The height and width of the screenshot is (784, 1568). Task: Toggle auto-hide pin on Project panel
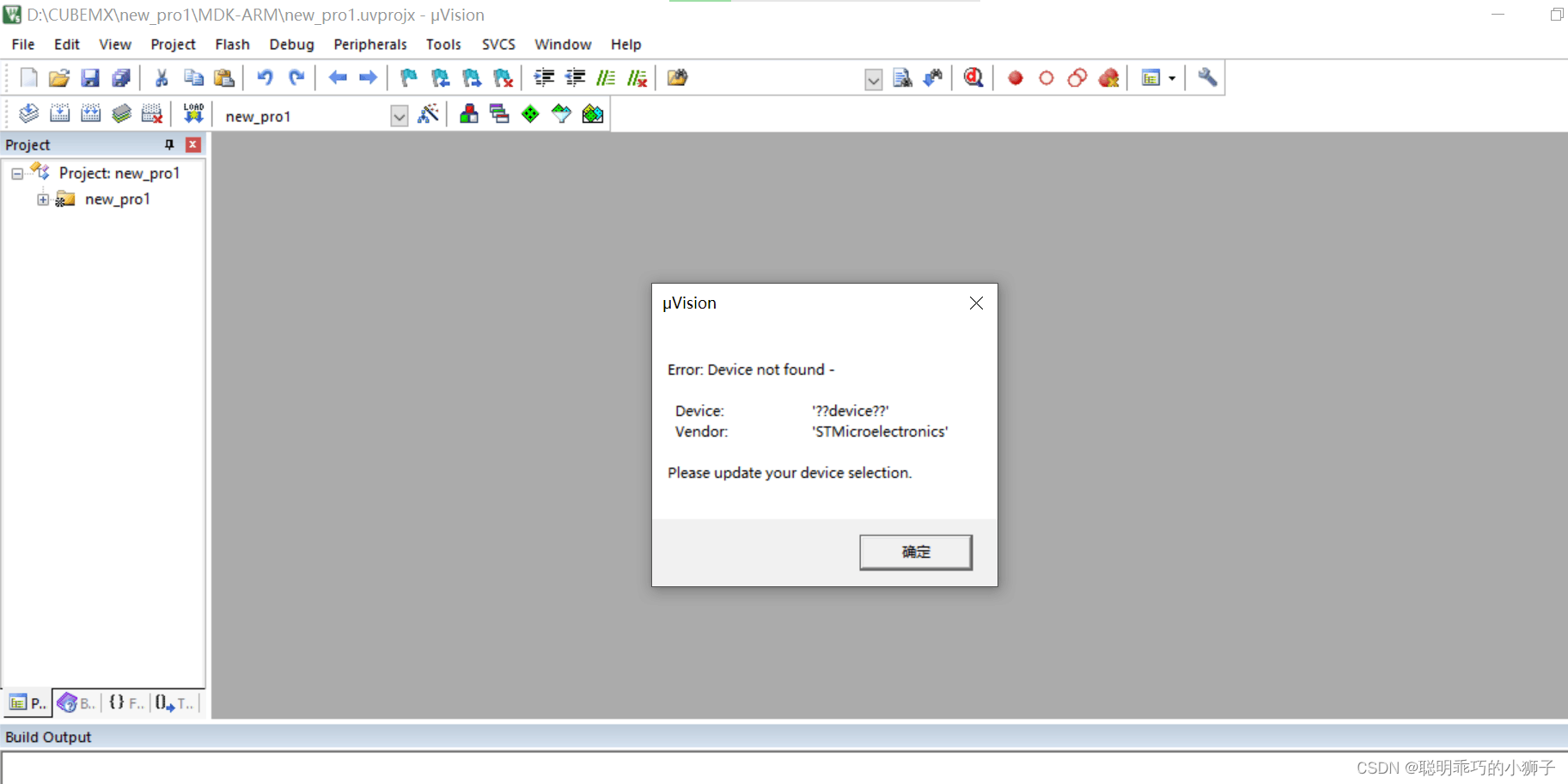(x=169, y=144)
